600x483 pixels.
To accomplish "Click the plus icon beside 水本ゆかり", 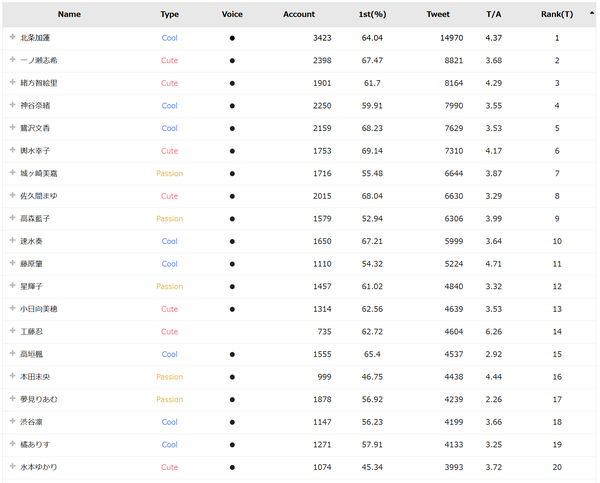I will 12,466.
